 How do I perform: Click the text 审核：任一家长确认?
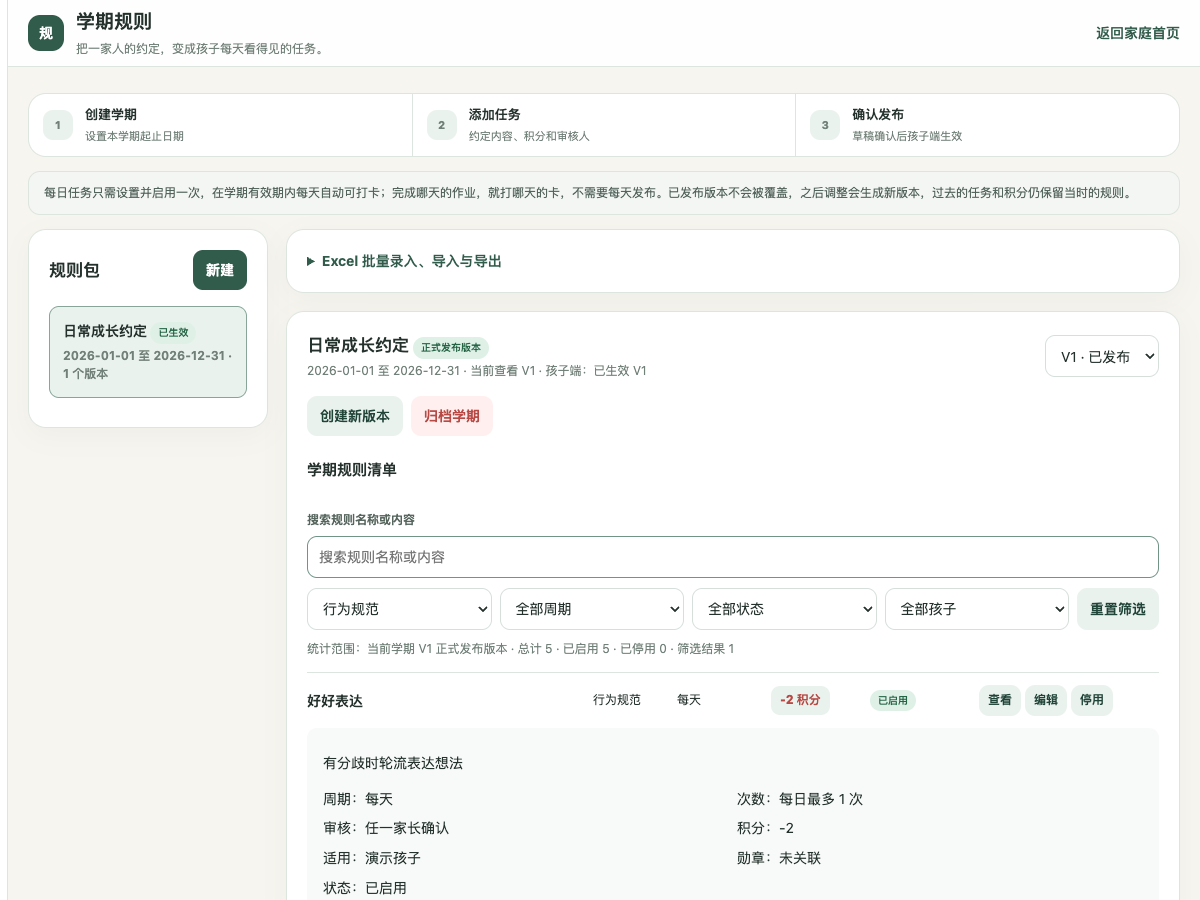pos(386,828)
